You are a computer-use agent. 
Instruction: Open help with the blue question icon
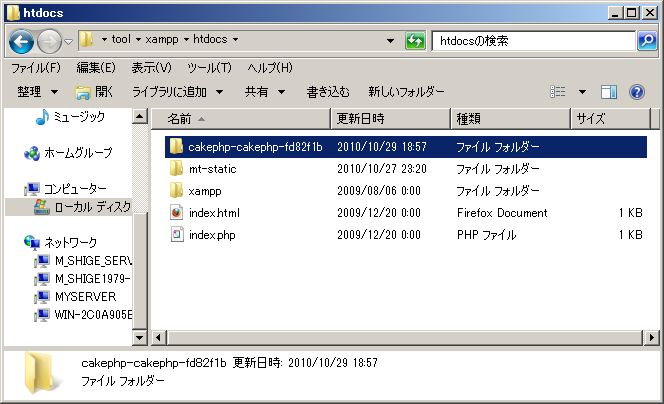tap(637, 92)
